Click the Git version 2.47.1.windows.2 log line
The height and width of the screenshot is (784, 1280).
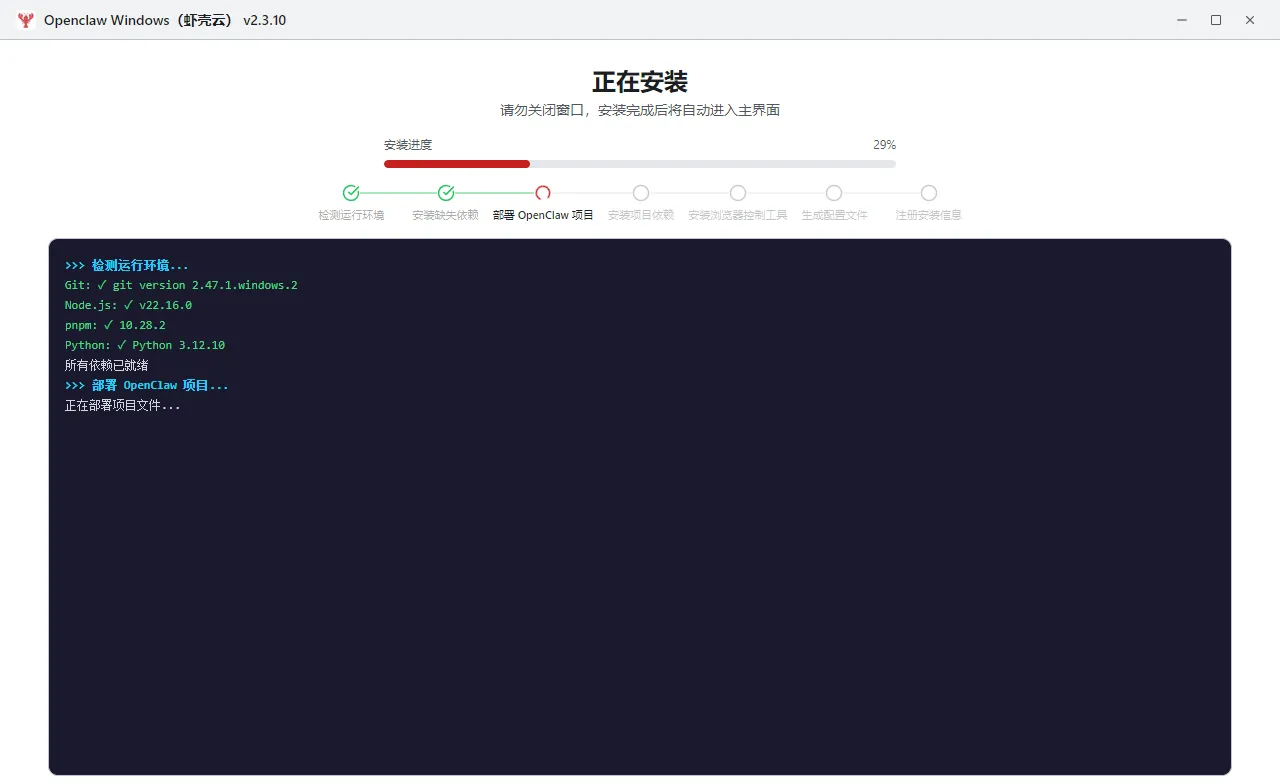point(181,285)
